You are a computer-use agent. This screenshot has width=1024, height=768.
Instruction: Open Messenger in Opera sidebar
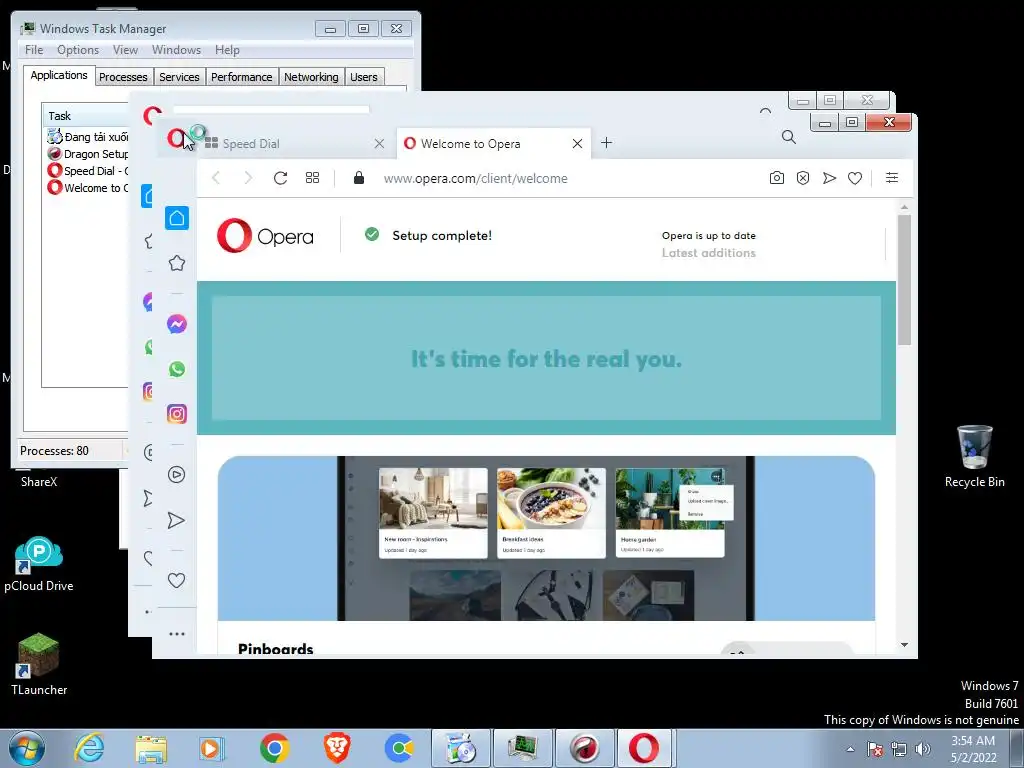pos(176,324)
